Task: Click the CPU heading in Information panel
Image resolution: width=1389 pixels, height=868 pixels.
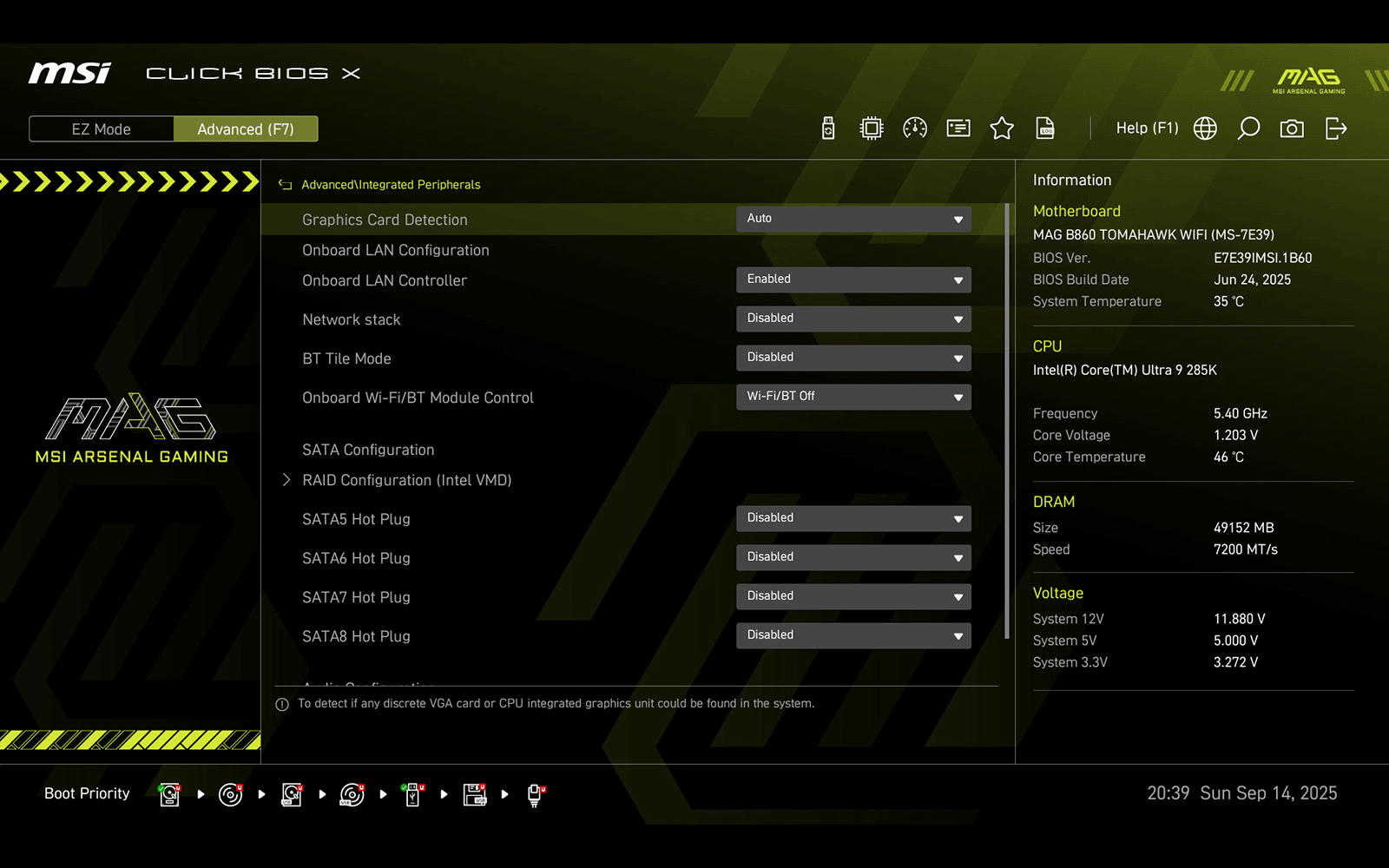Action: tap(1047, 346)
